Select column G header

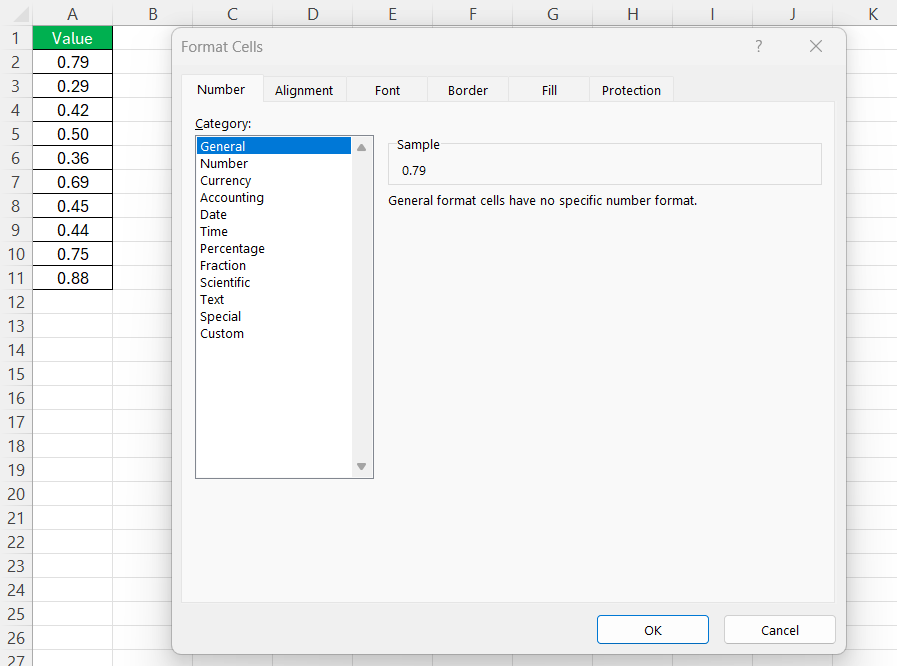[553, 14]
